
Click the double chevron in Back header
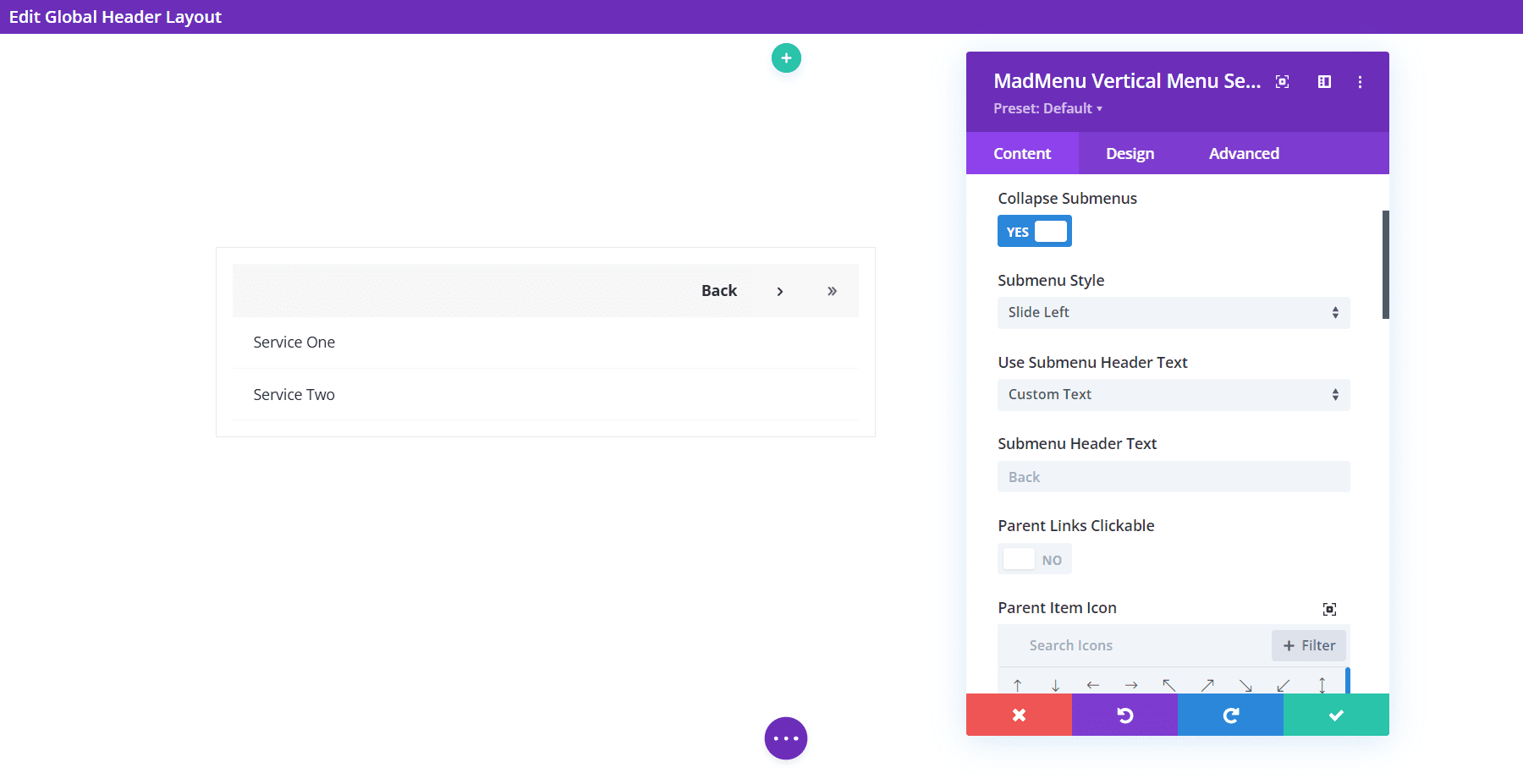point(832,291)
